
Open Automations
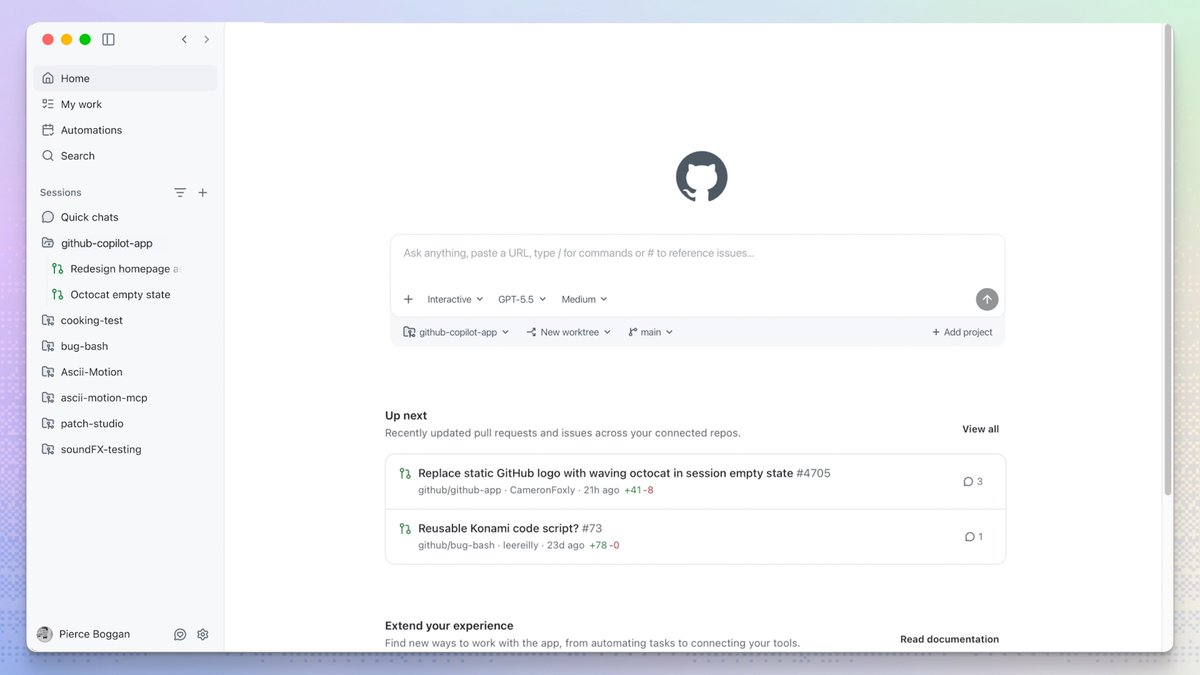(x=125, y=130)
